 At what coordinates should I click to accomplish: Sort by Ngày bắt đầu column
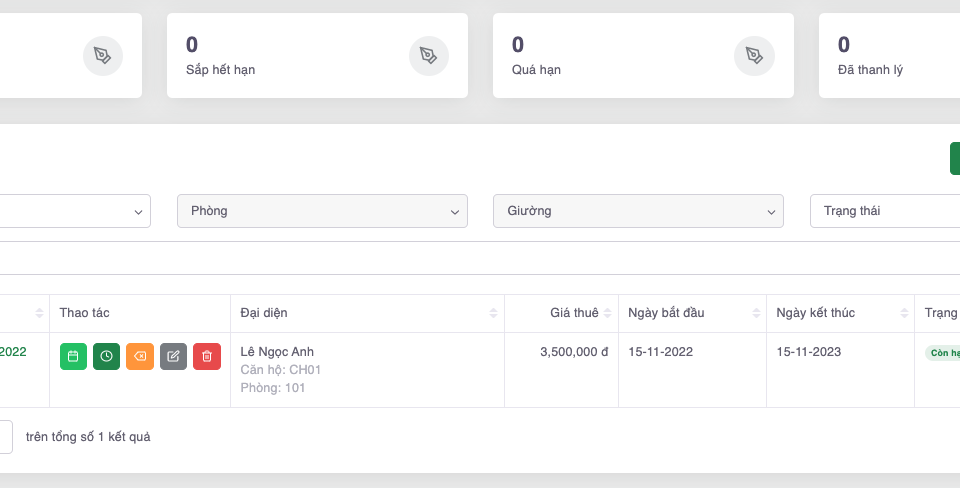692,313
